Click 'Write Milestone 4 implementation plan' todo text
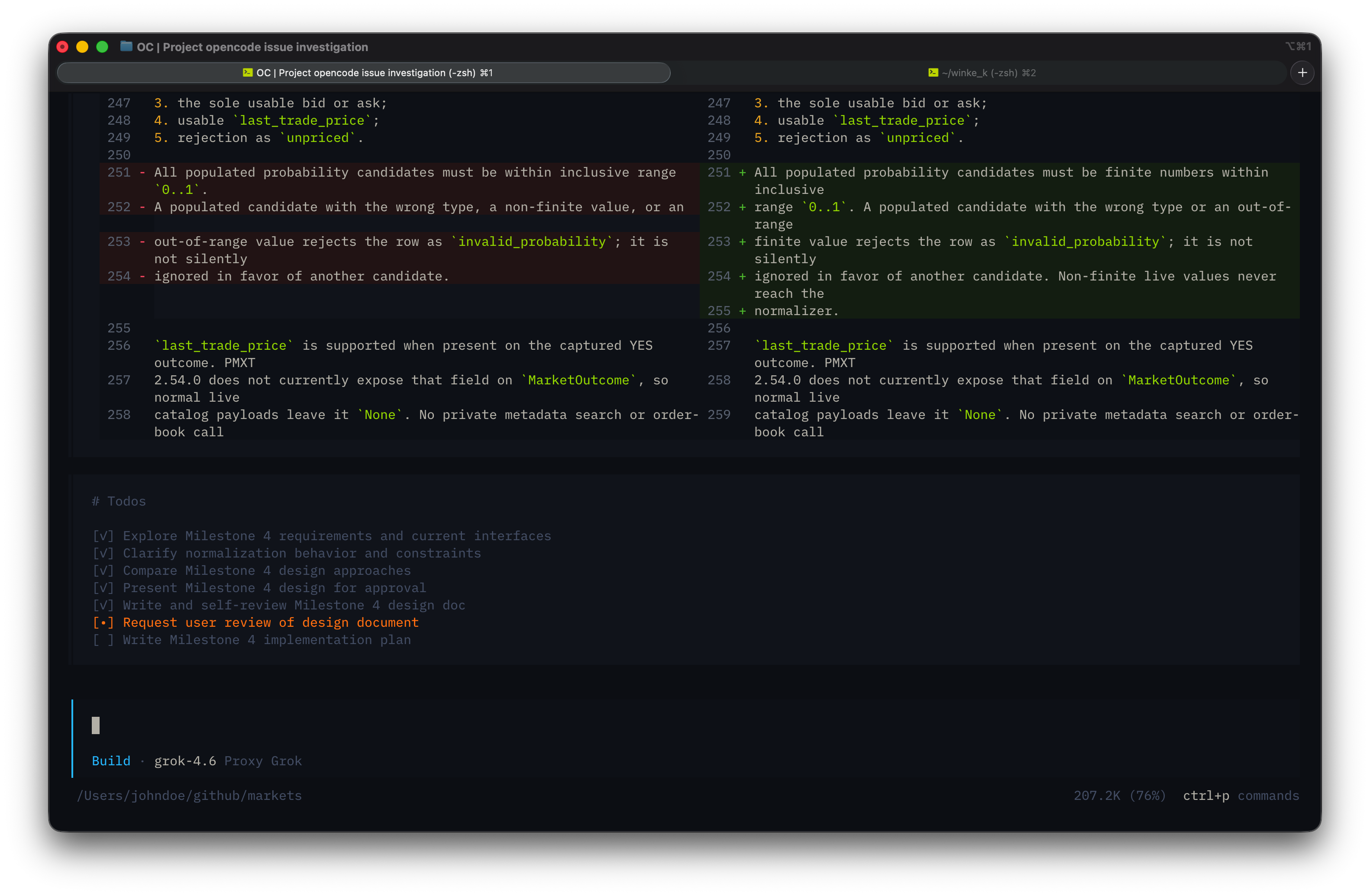The width and height of the screenshot is (1370, 896). tap(267, 640)
